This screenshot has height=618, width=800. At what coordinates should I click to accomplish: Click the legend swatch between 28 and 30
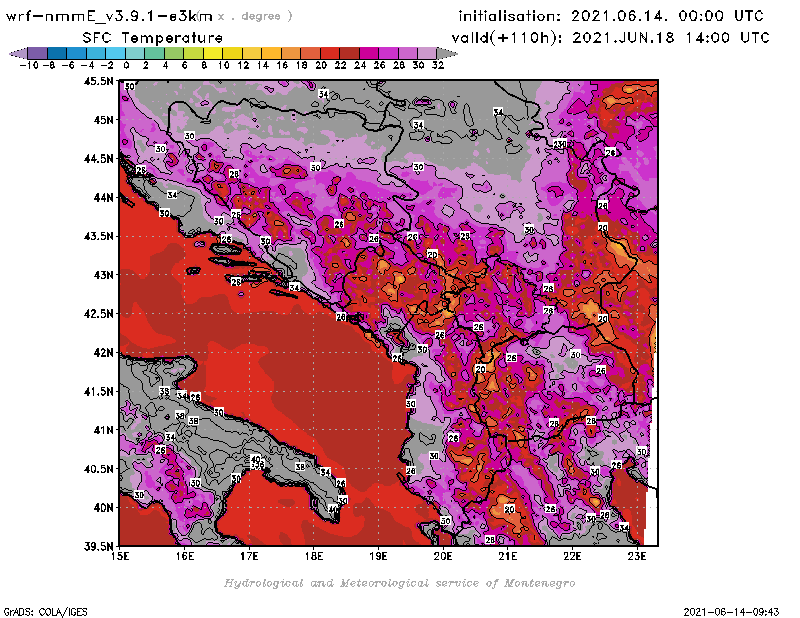[408, 53]
